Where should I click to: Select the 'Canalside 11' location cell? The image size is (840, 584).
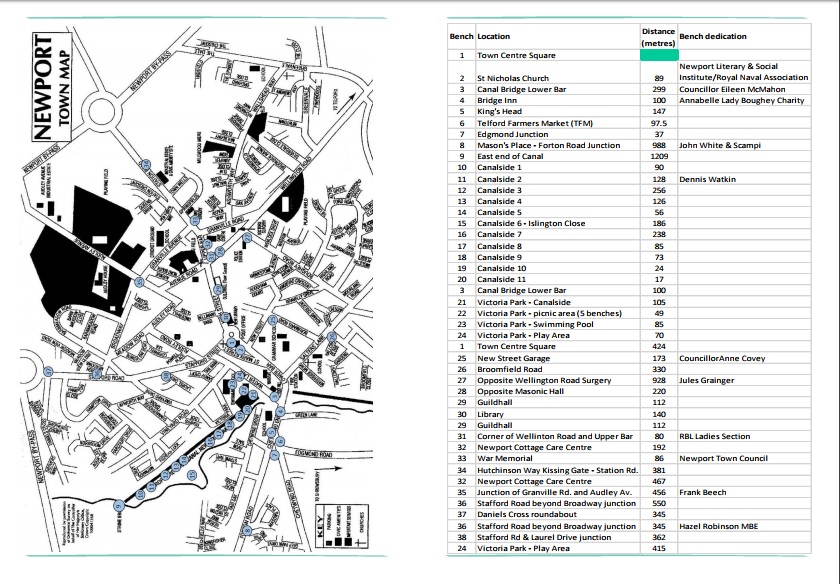click(558, 279)
